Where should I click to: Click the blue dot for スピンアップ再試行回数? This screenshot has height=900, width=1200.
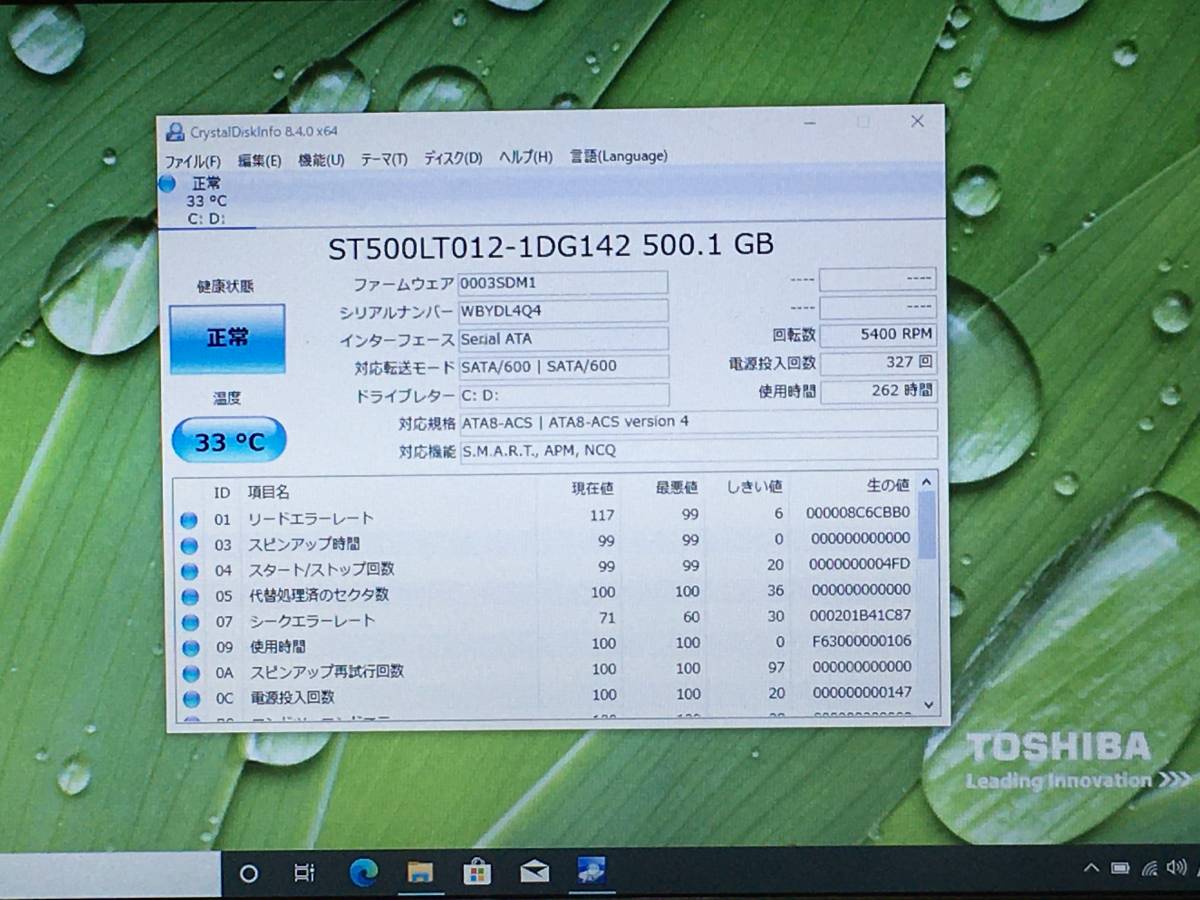click(x=190, y=672)
